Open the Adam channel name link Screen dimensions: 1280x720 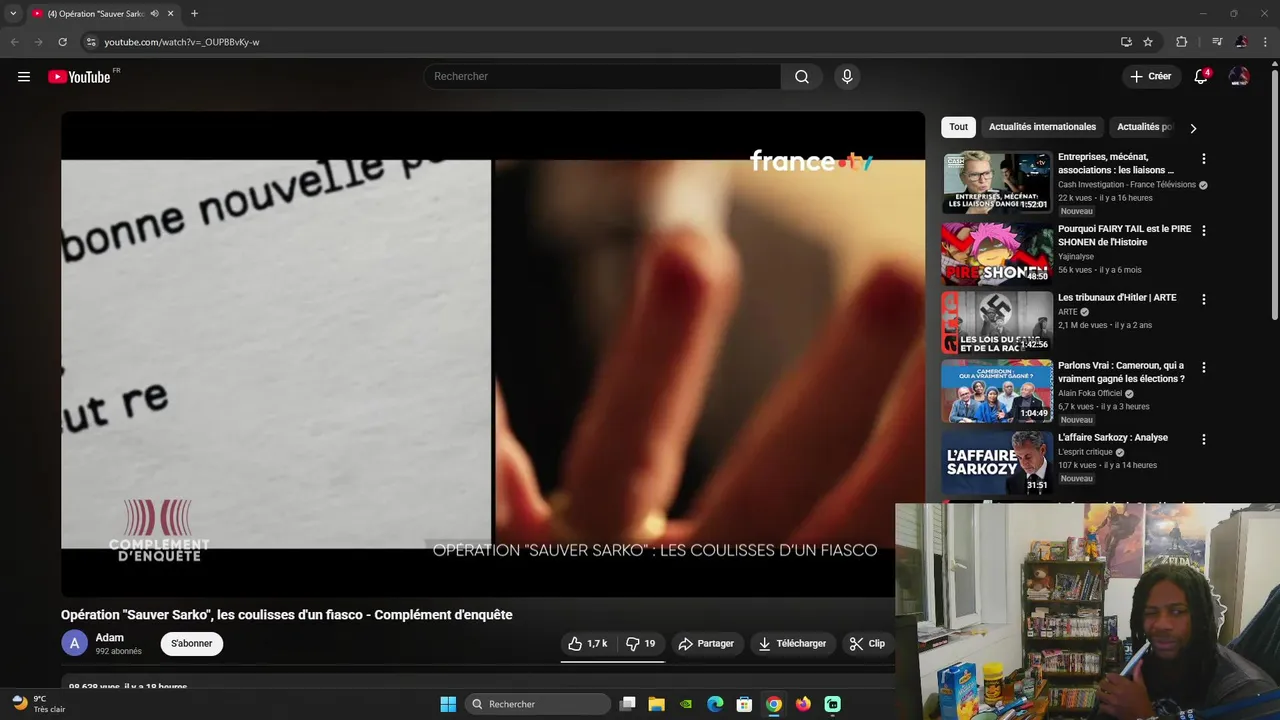[110, 638]
